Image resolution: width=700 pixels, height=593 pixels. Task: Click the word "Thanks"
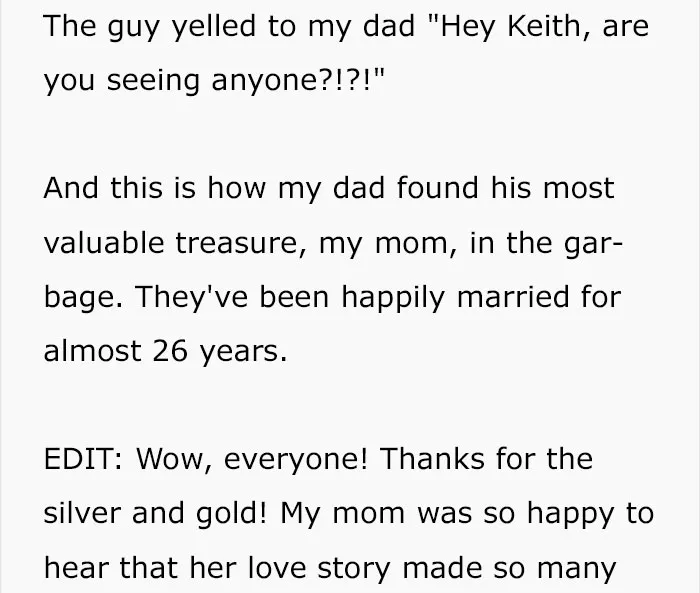pos(432,459)
